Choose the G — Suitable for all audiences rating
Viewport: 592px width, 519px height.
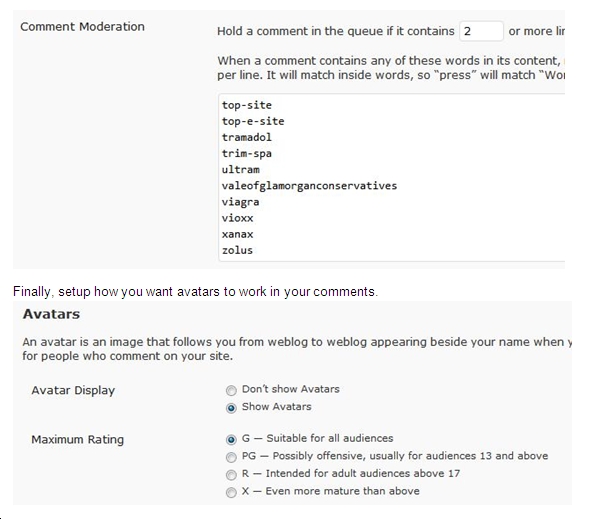[x=231, y=439]
